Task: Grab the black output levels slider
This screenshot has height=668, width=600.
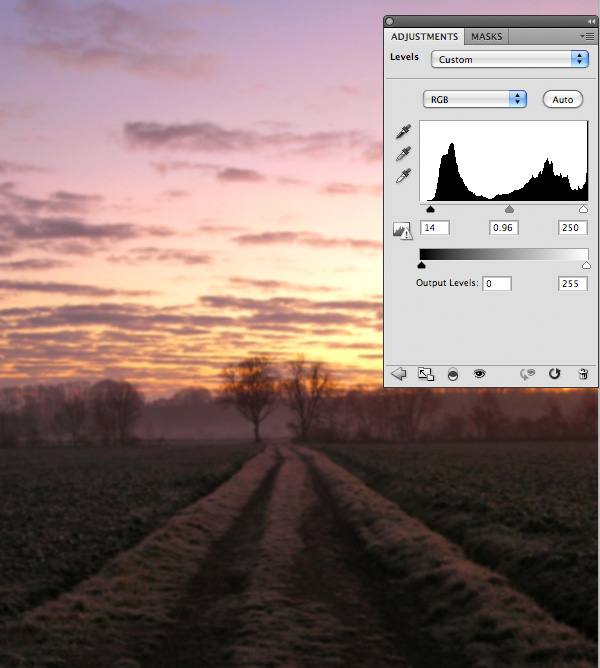Action: [421, 265]
